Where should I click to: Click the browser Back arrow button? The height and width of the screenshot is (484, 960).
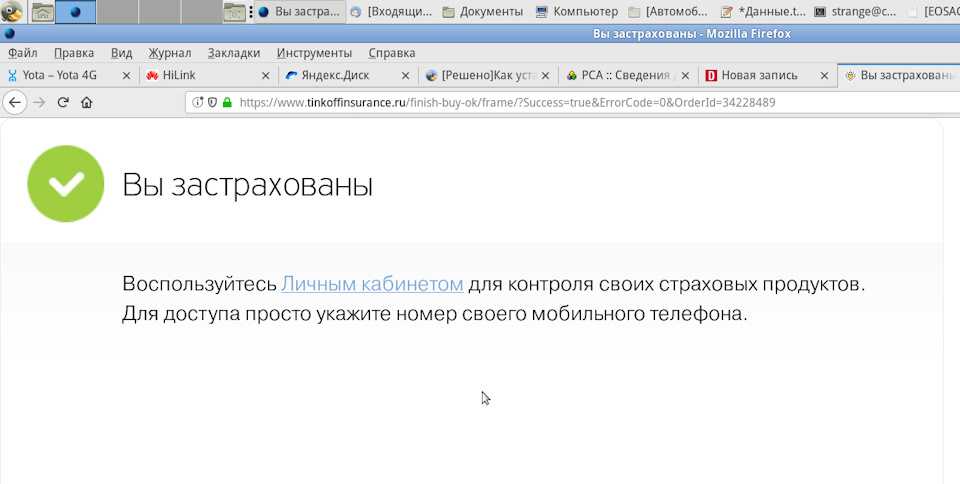pos(15,102)
